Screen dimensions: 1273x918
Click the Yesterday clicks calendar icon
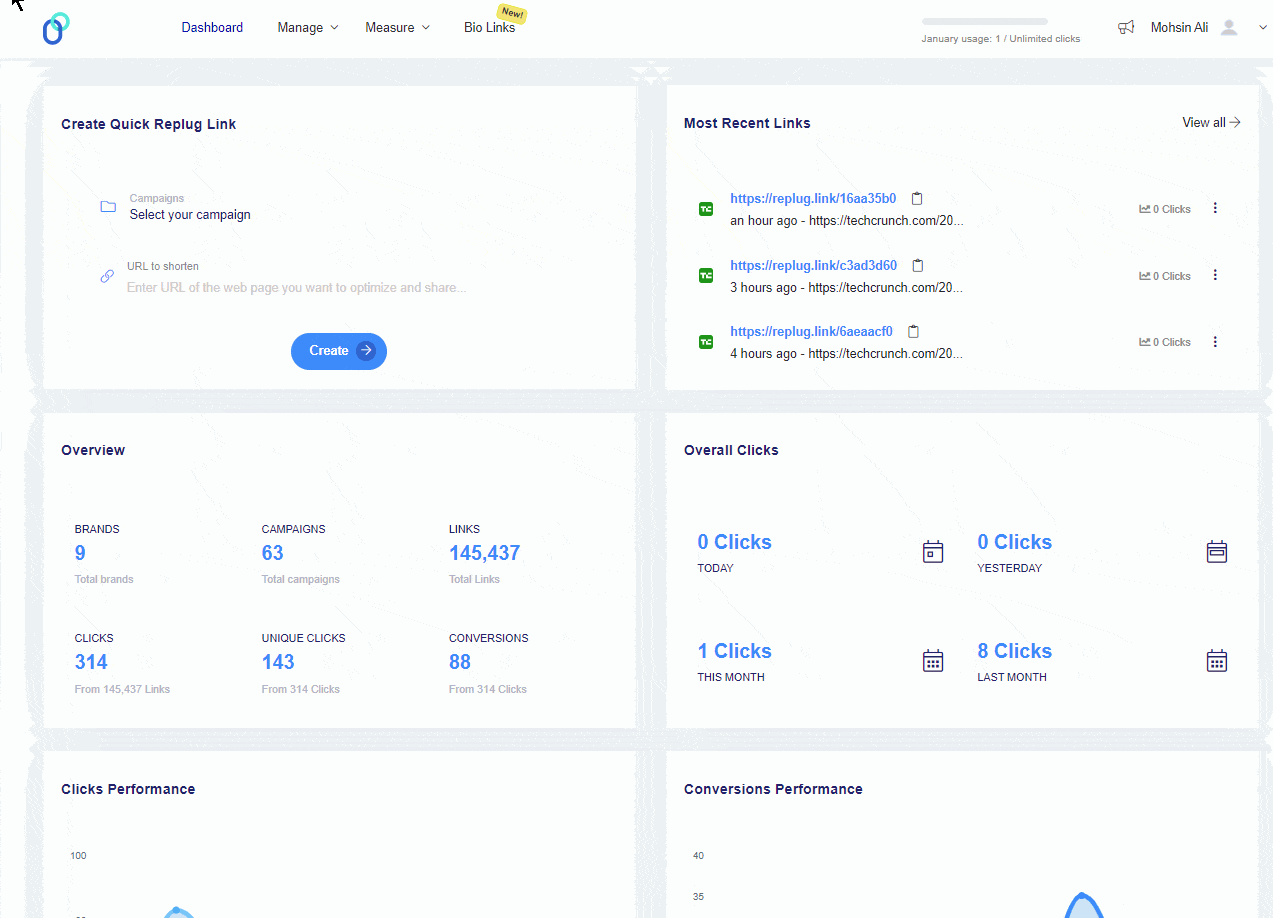click(x=1217, y=552)
